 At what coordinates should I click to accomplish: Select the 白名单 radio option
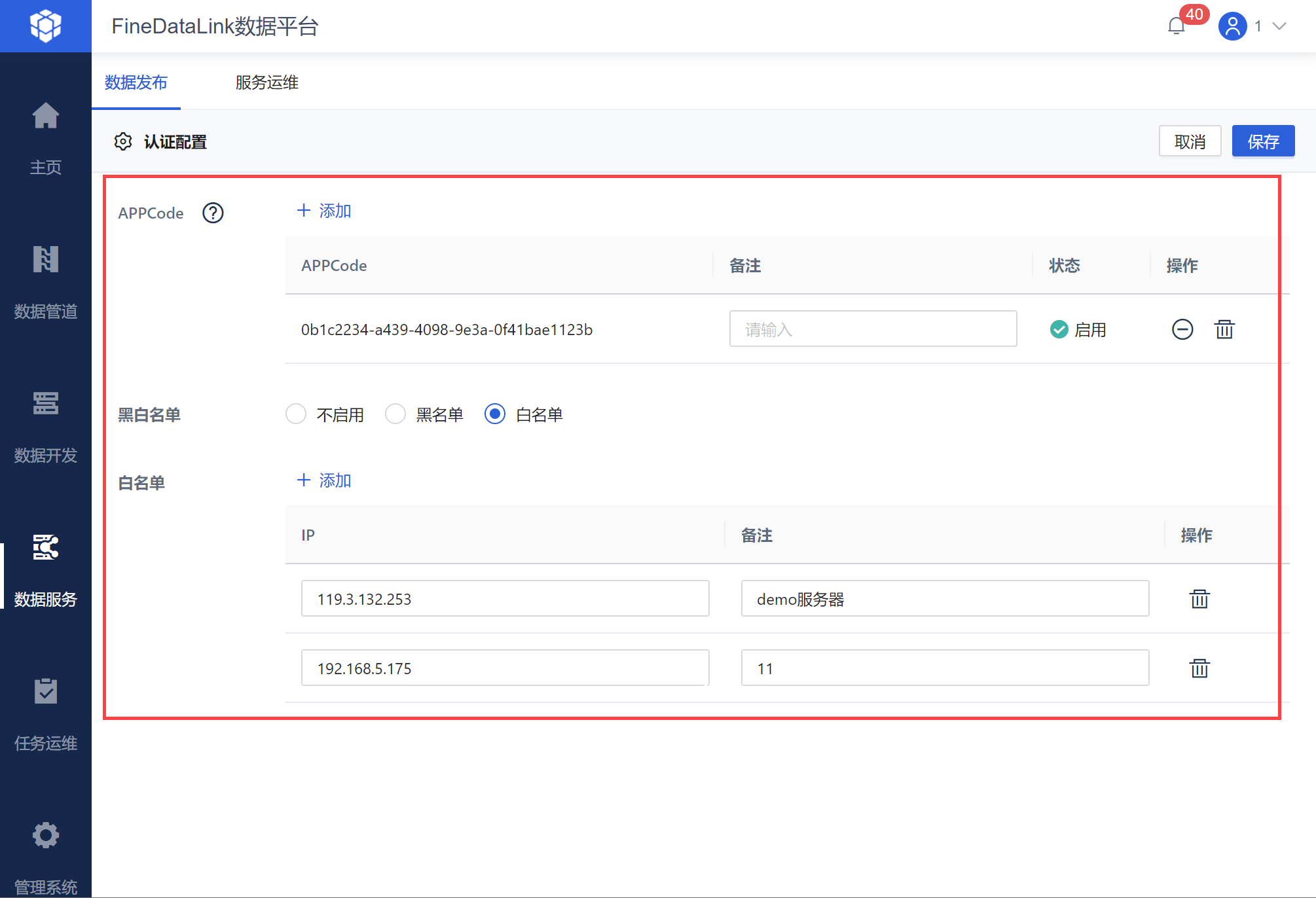[495, 414]
